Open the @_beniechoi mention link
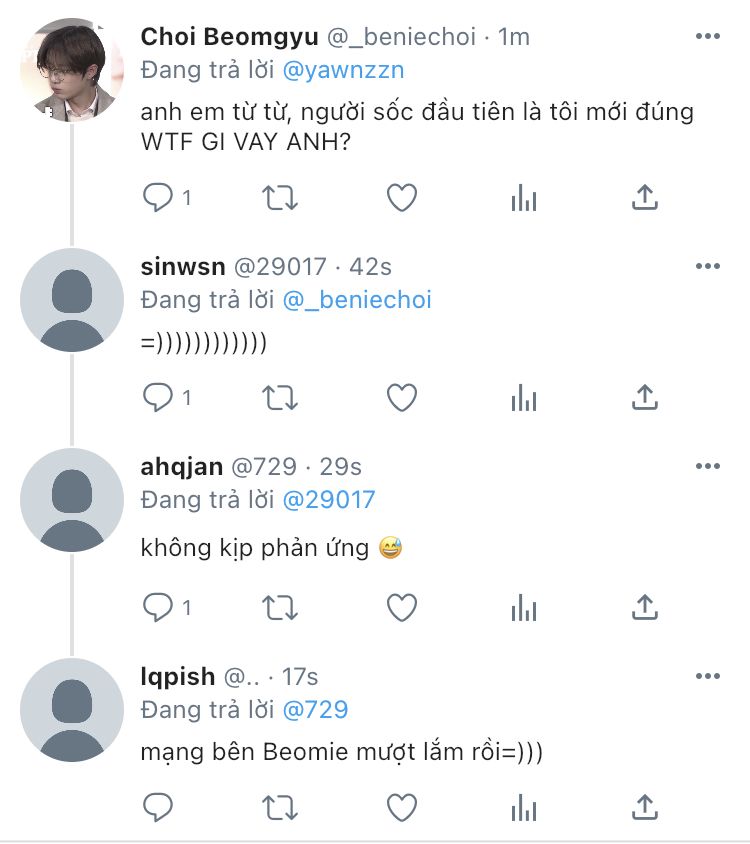 click(x=357, y=299)
